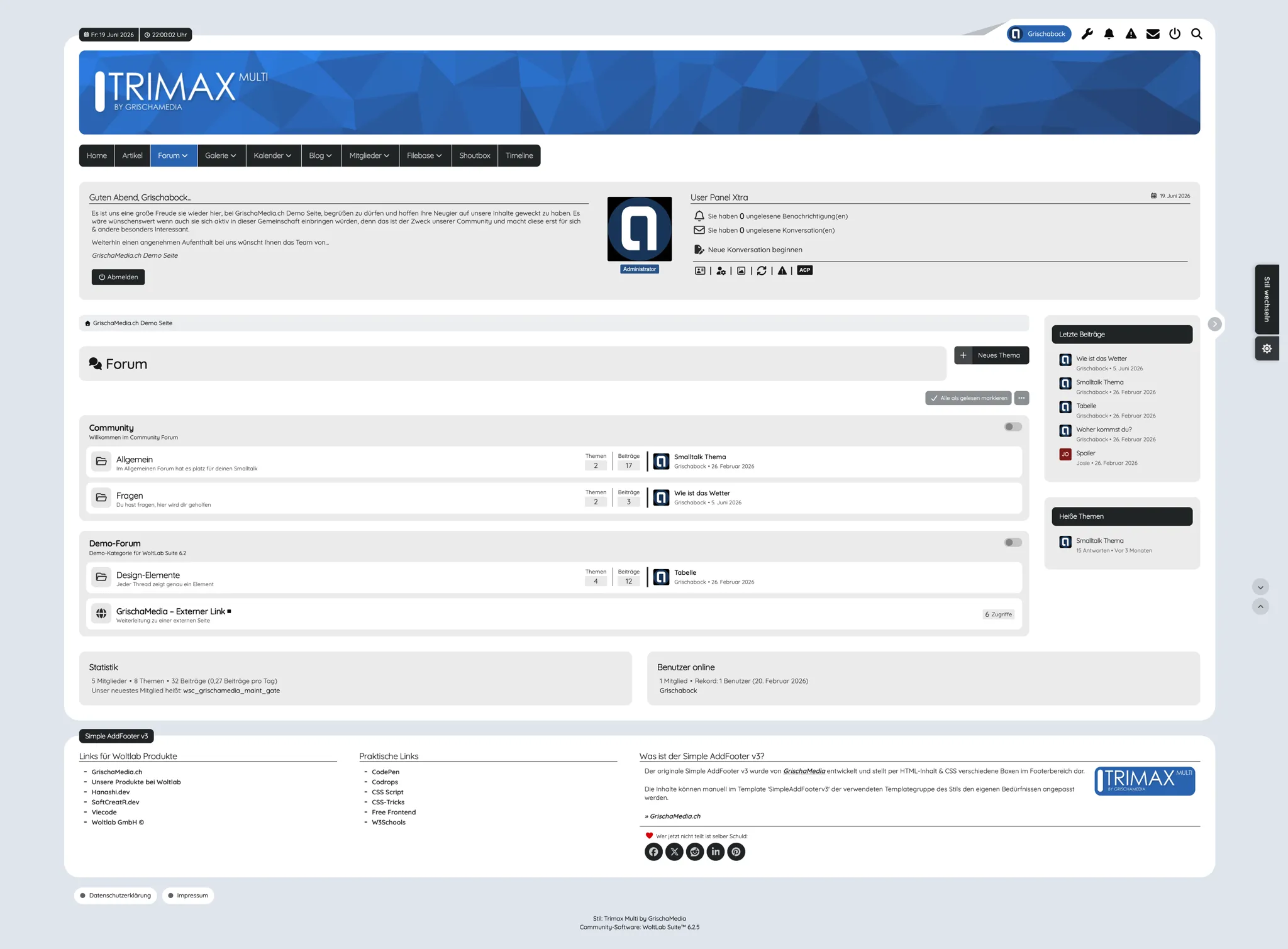Open GrischaMedia – Externer Link forum title

170,611
